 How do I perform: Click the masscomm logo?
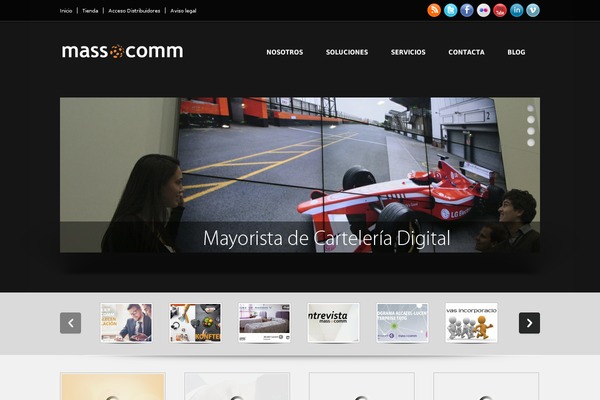pyautogui.click(x=122, y=51)
